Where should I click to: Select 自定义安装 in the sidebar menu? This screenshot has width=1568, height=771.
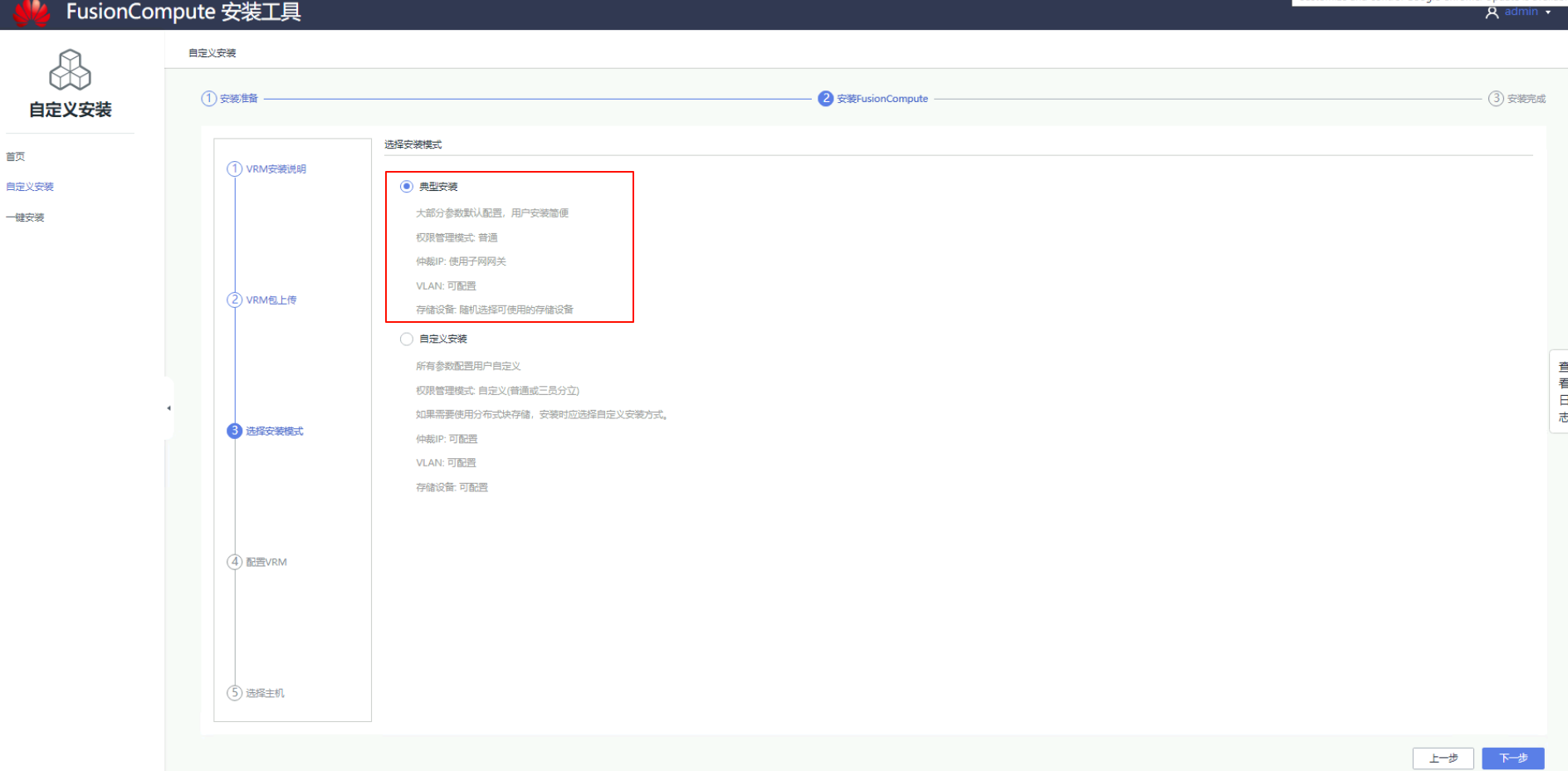[30, 187]
